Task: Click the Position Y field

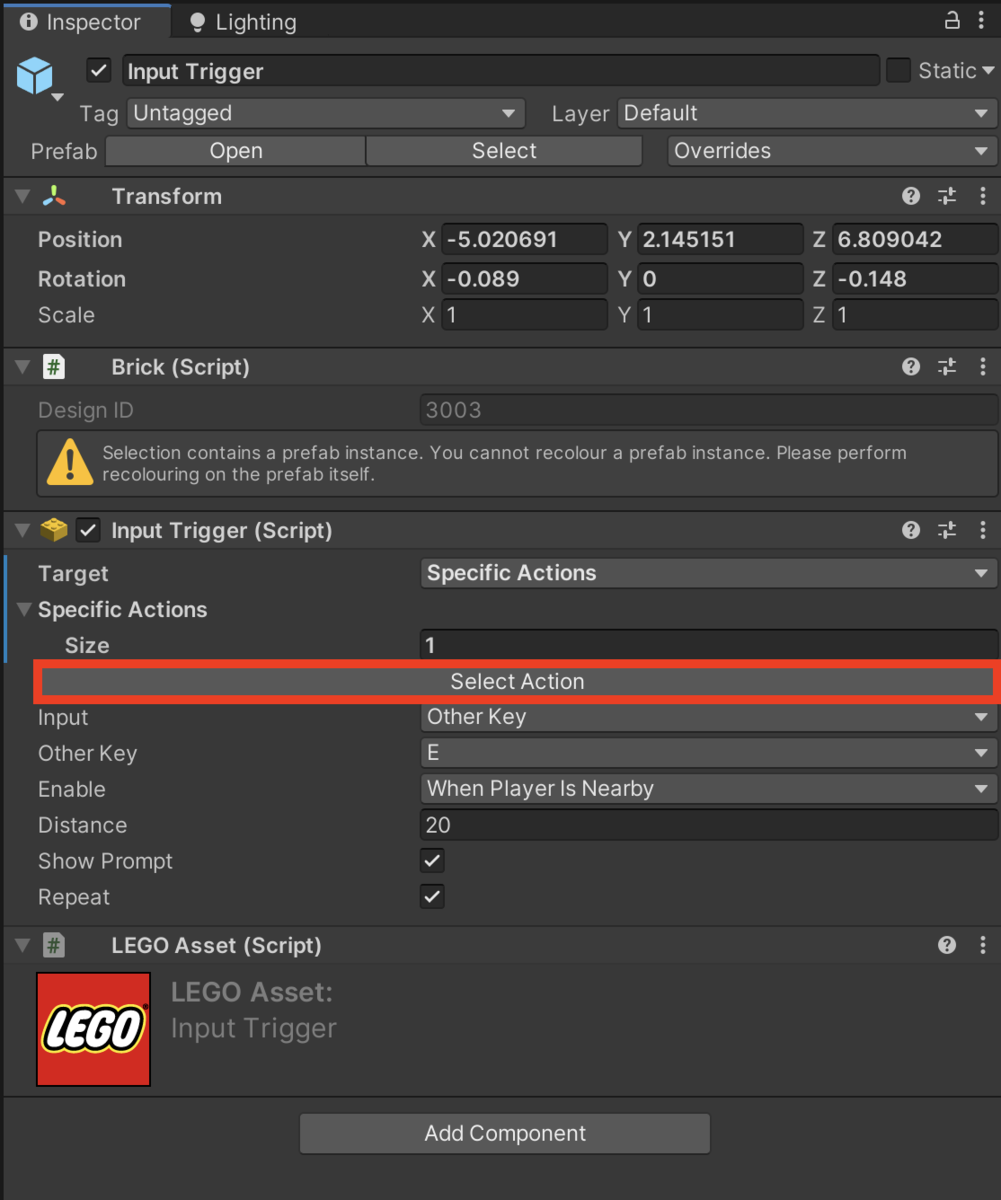Action: (720, 239)
